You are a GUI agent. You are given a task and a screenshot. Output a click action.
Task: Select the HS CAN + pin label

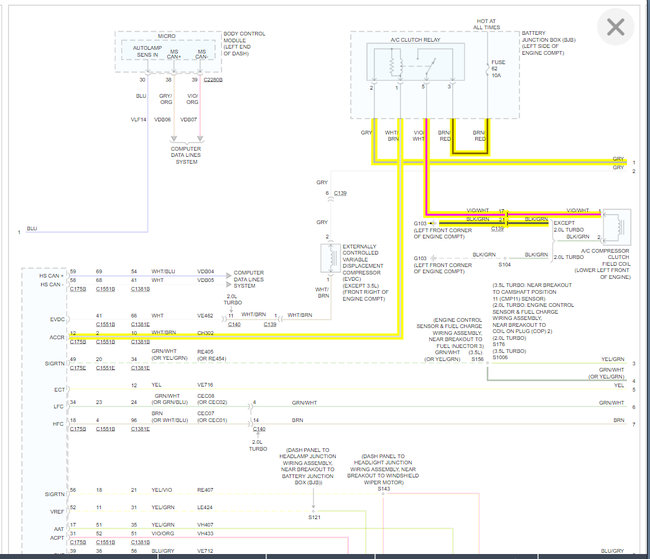(x=51, y=276)
